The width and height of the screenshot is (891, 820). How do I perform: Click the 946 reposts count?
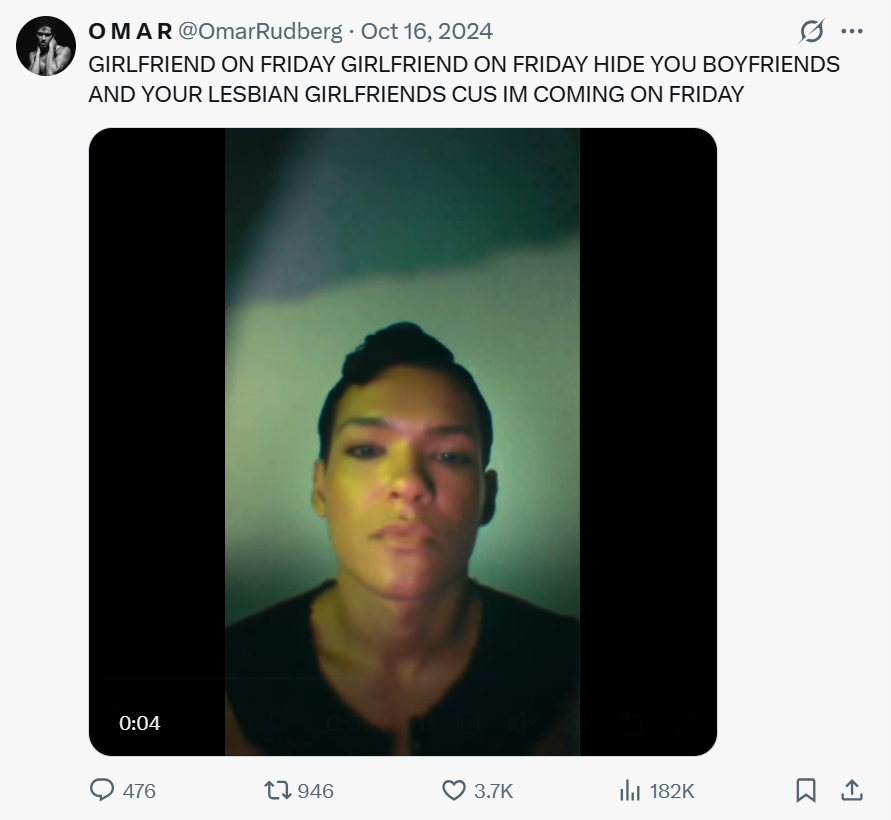click(315, 791)
